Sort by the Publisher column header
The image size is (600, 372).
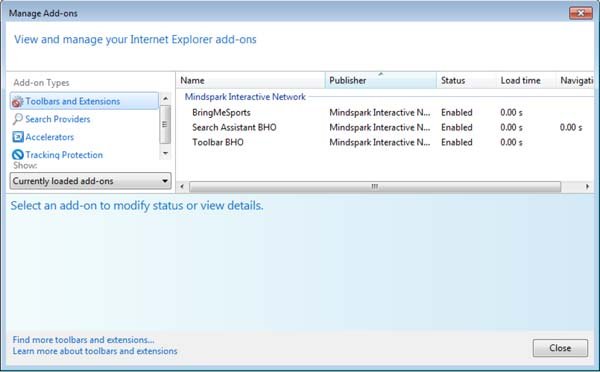(x=380, y=80)
